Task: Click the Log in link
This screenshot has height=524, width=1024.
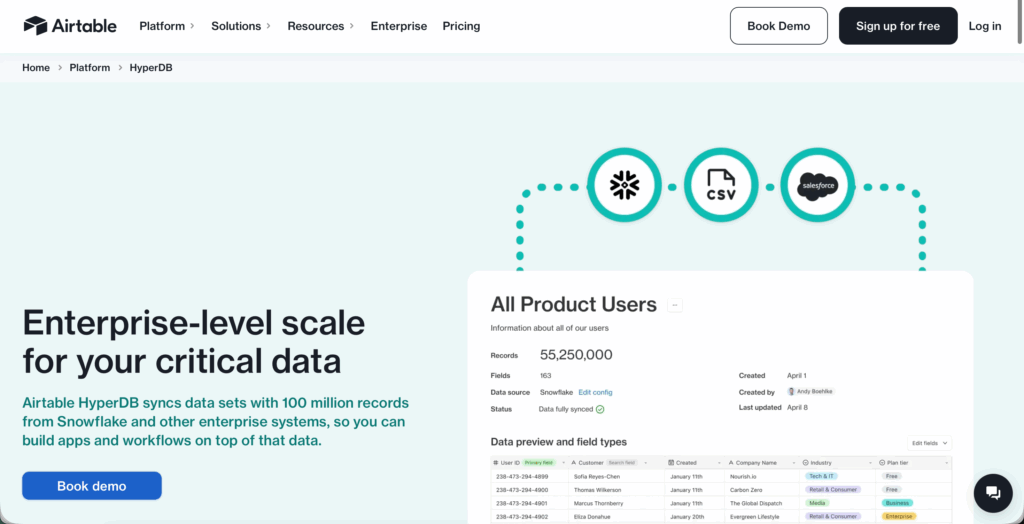Action: point(984,26)
